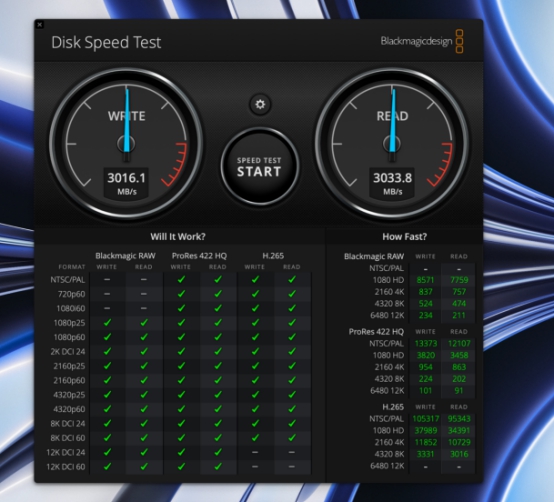Viewport: 554px width, 502px height.
Task: Click H.265 read checkmark for 2K DCI 24
Action: click(292, 352)
